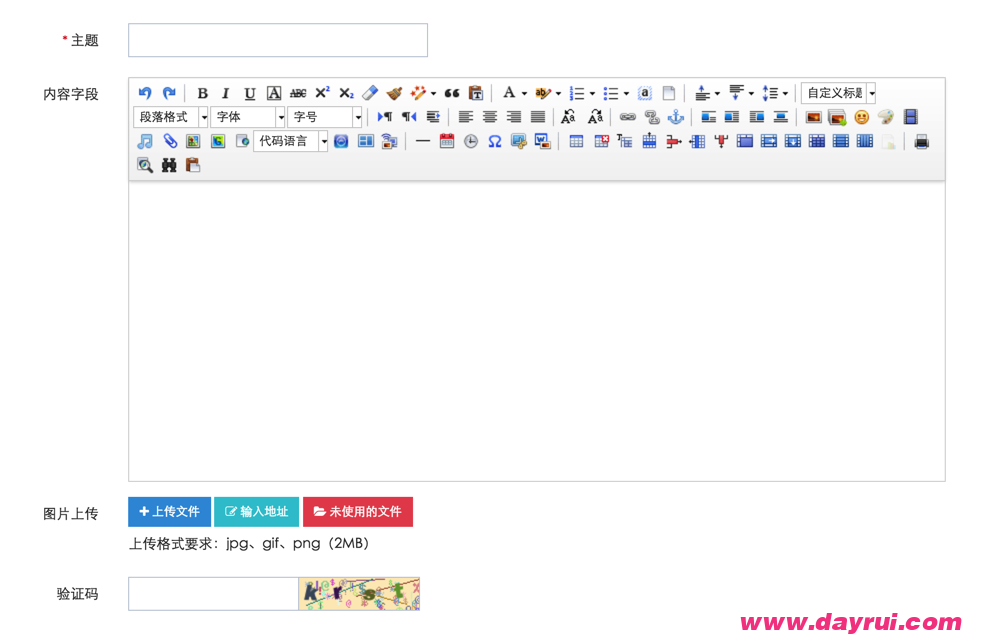
Task: Focus the 主题 subject field
Action: pyautogui.click(x=278, y=40)
